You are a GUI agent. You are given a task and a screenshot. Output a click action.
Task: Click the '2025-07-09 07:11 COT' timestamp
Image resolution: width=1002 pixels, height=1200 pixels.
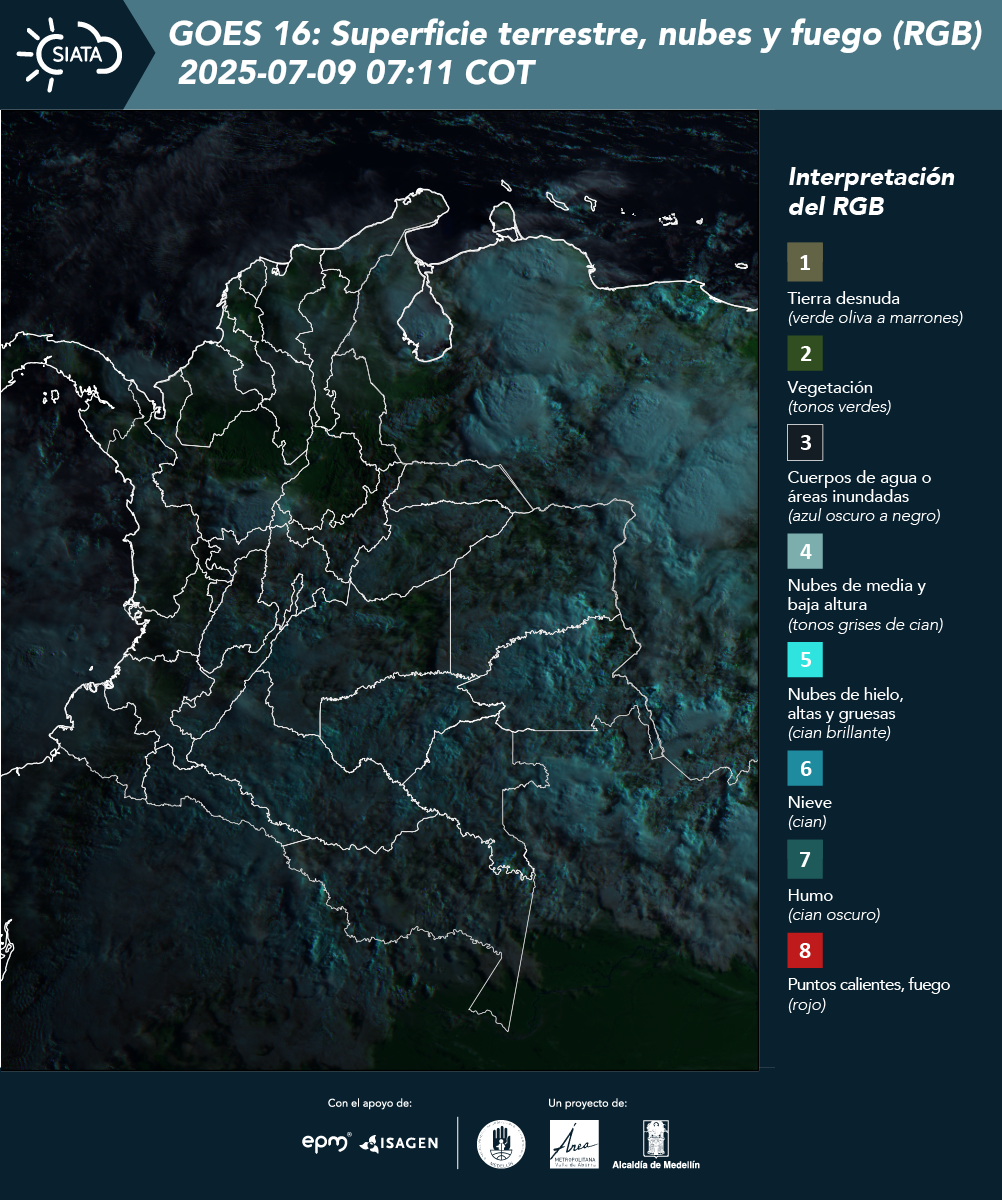pos(357,73)
